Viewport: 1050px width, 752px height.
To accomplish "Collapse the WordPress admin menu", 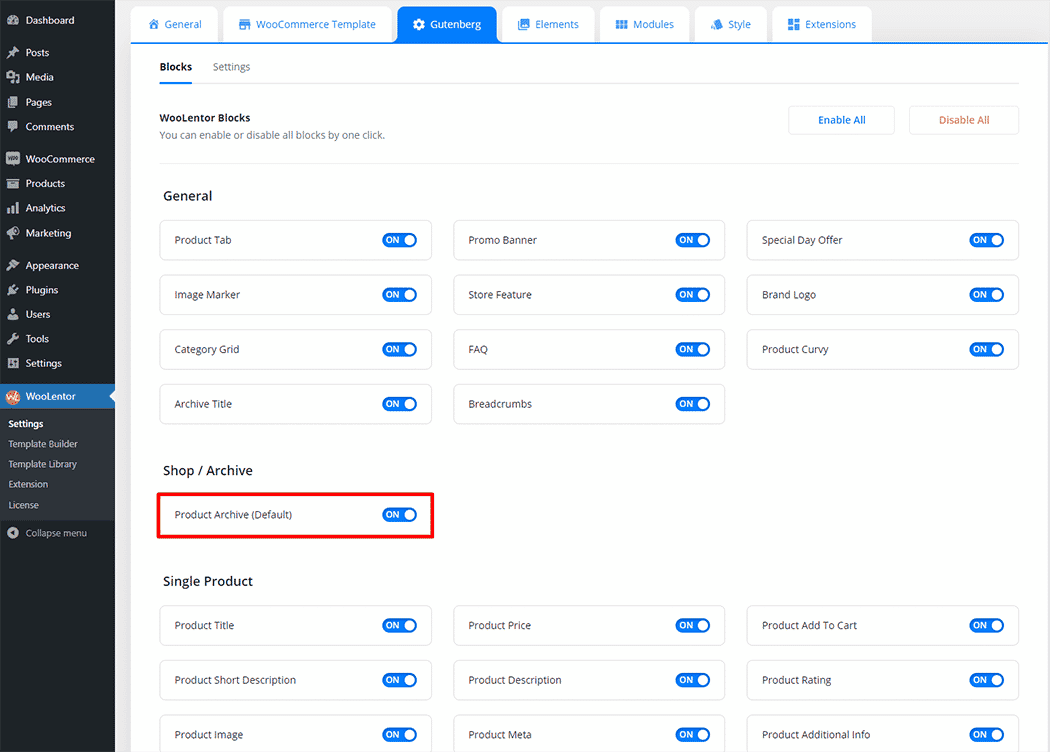I will pyautogui.click(x=47, y=533).
